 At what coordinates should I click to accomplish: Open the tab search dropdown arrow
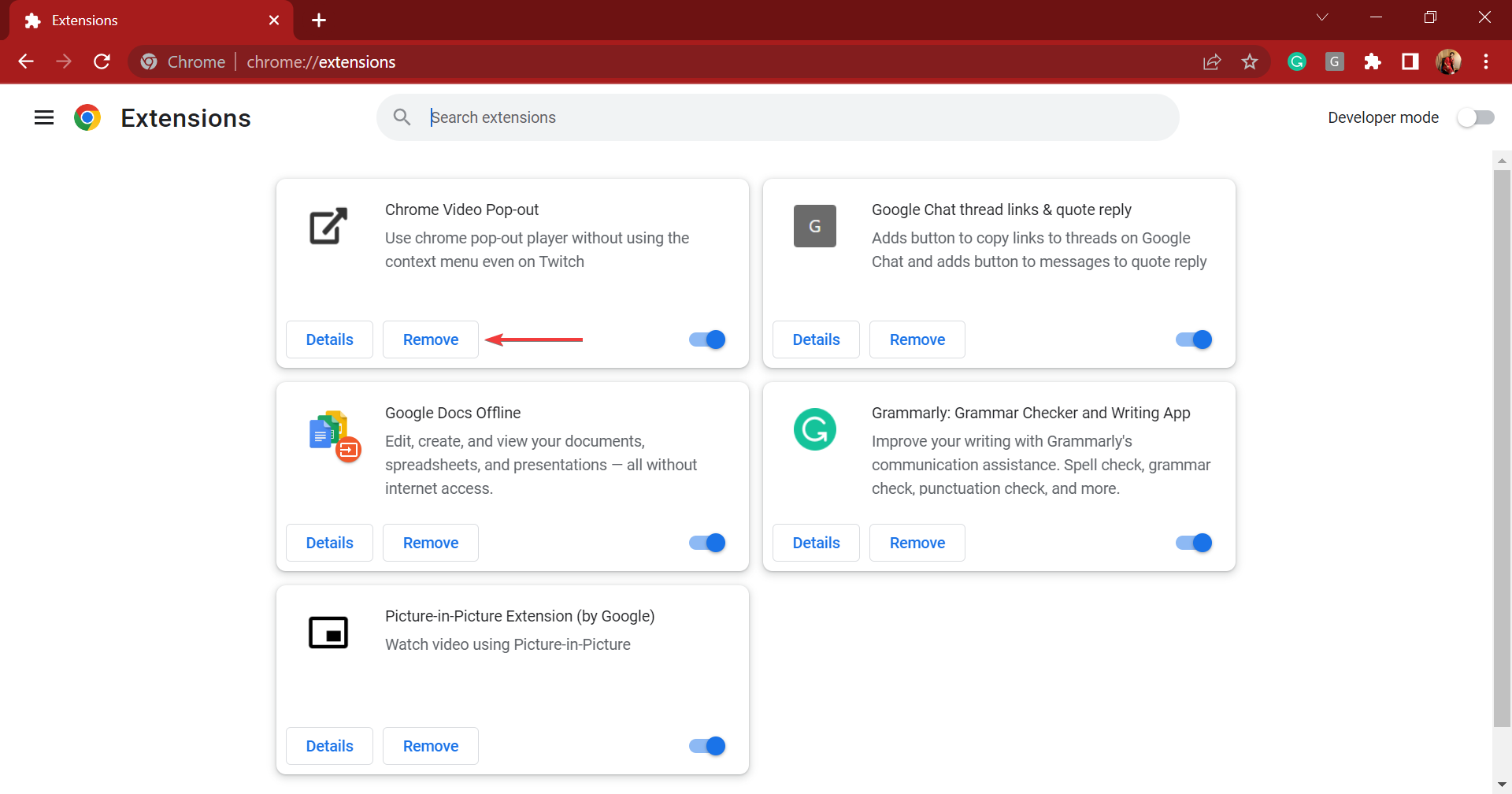tap(1322, 17)
